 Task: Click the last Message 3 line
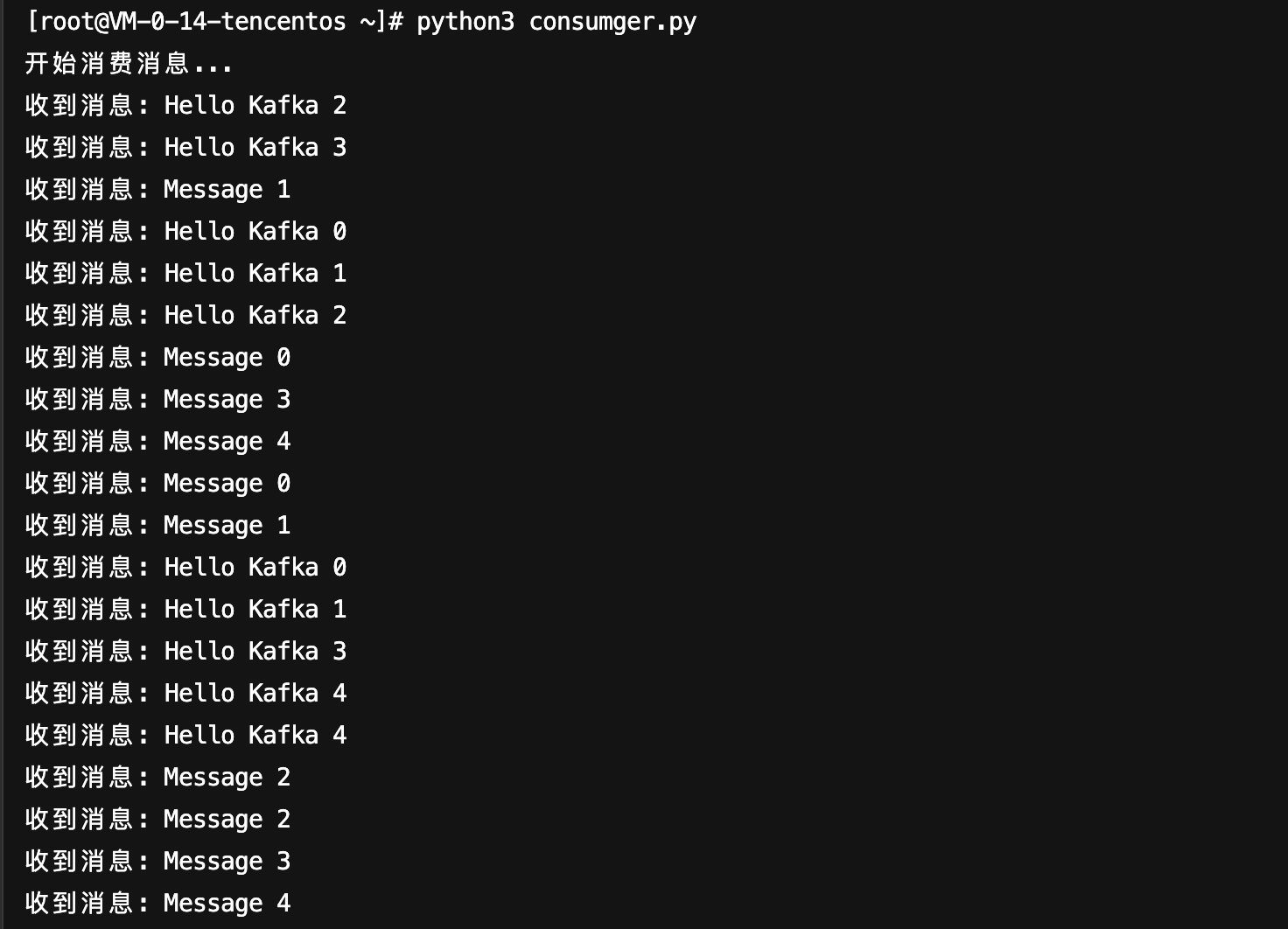[157, 862]
